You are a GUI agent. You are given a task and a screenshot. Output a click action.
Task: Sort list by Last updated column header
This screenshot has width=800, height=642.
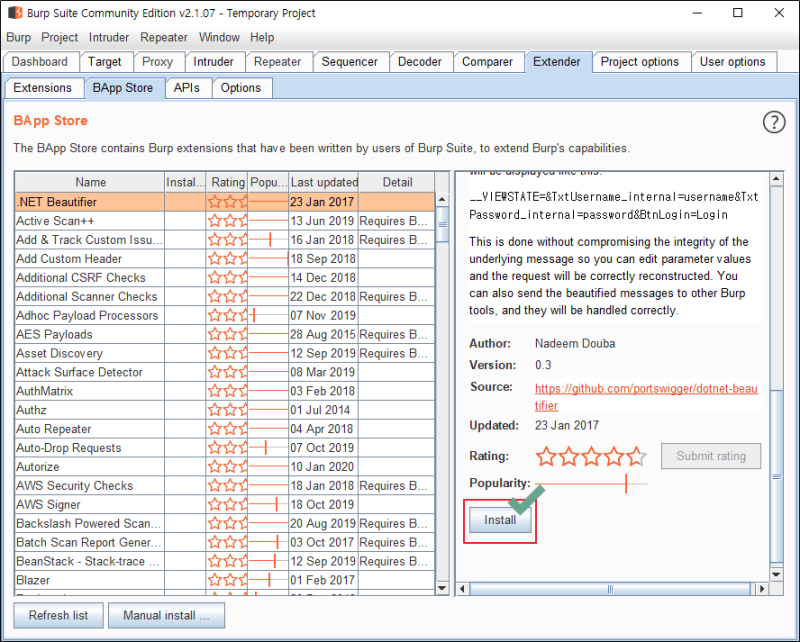coord(323,182)
